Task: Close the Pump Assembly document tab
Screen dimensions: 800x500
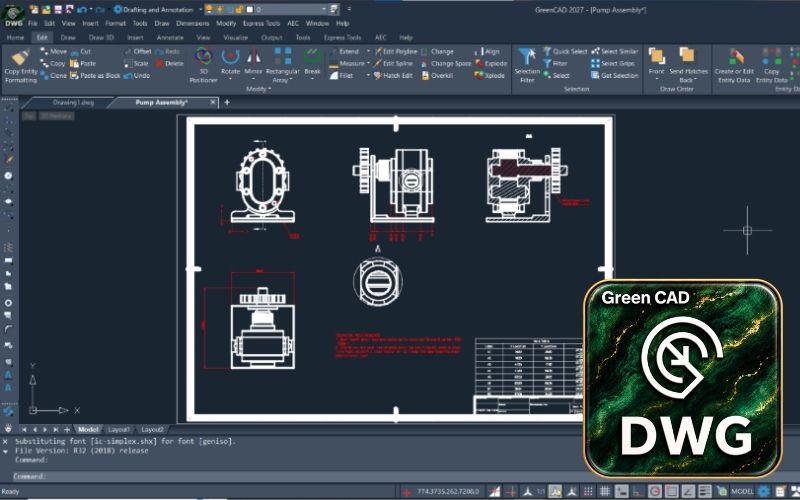Action: 213,103
